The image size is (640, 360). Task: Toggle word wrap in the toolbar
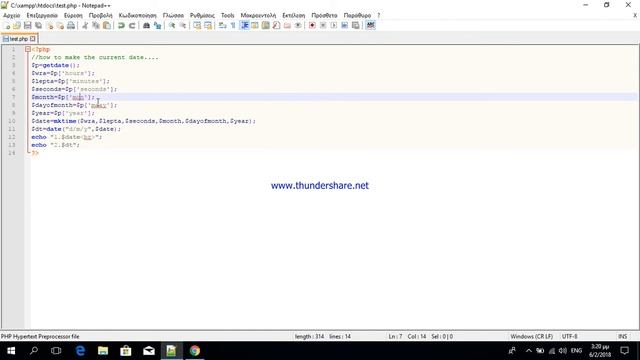[x=222, y=25]
